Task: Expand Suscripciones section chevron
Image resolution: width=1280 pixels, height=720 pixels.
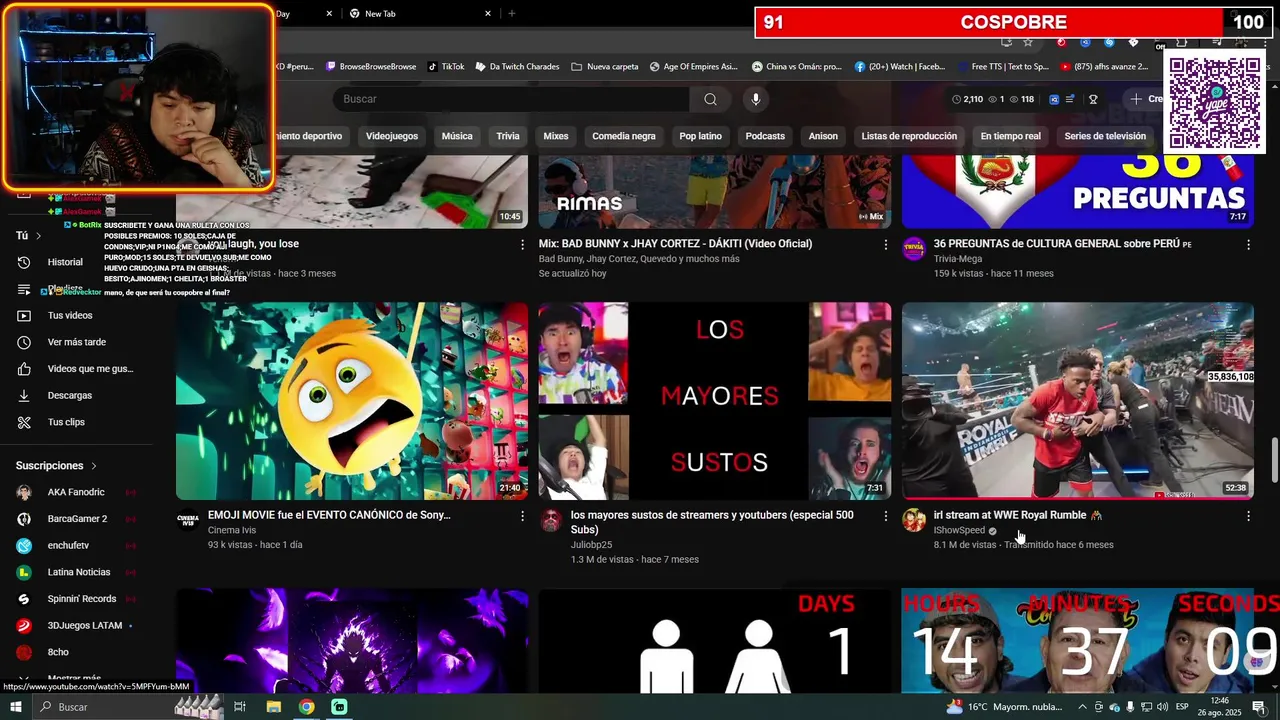Action: (94, 466)
